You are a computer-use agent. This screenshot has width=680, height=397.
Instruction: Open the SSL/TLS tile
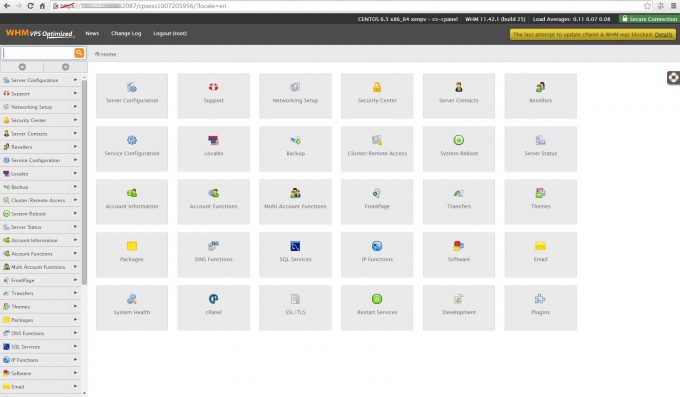(x=295, y=308)
